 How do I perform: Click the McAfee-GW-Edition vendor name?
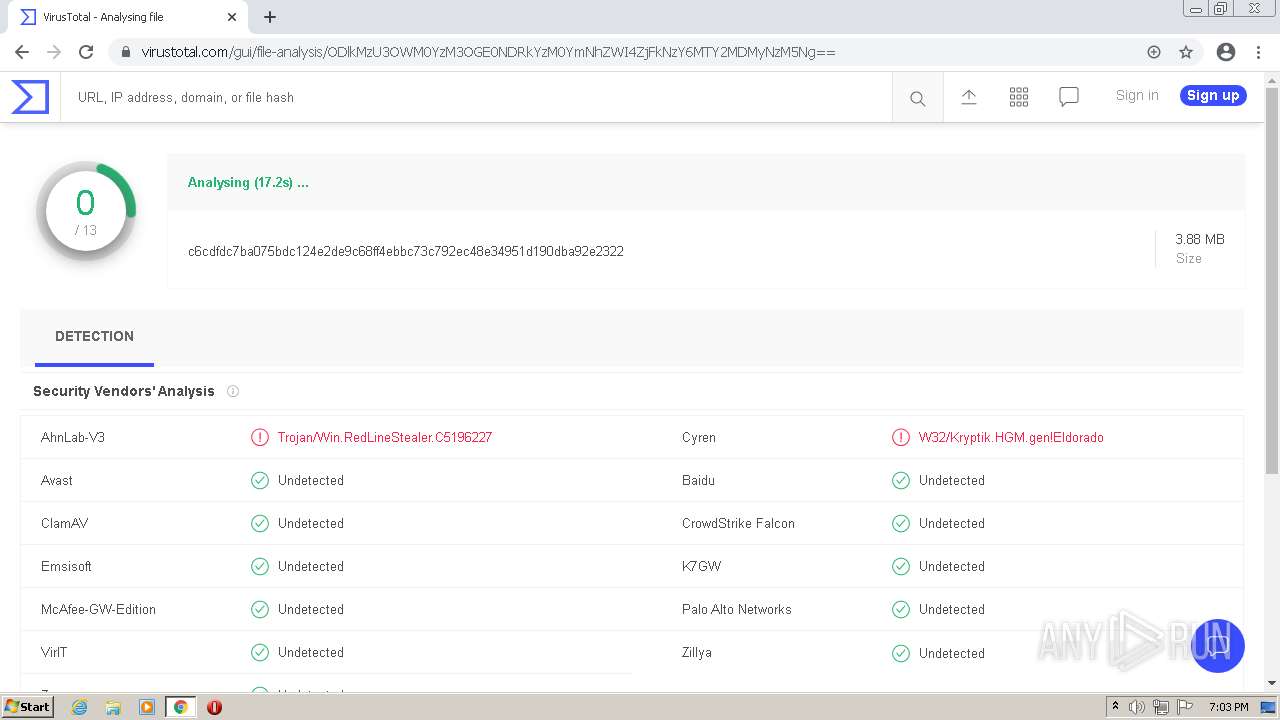98,609
